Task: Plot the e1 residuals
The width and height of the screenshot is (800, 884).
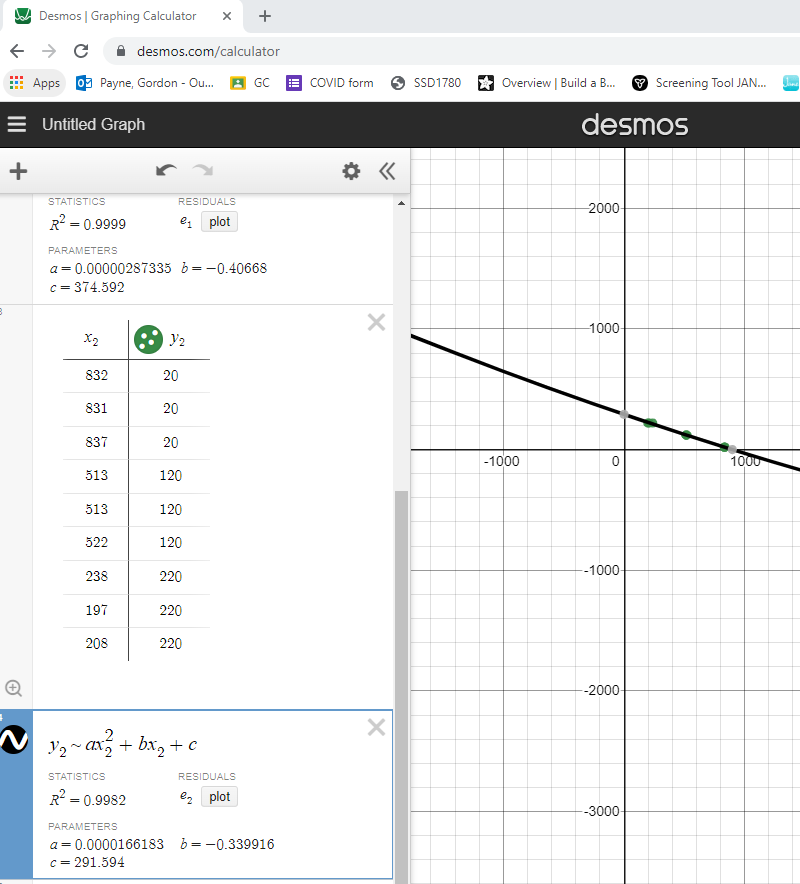Action: (219, 221)
